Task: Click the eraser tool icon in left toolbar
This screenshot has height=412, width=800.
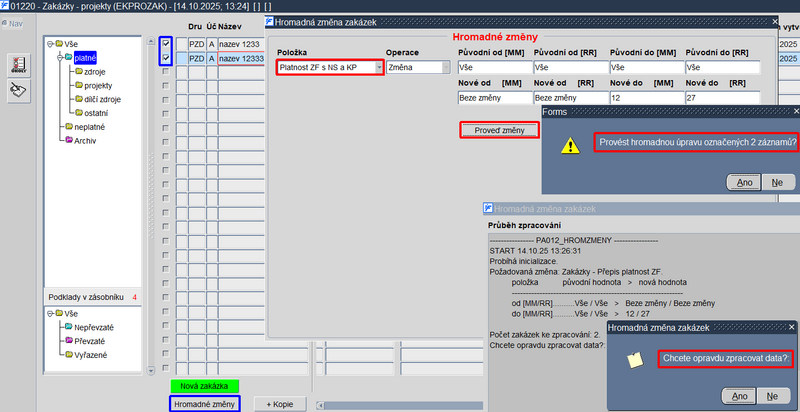Action: point(19,91)
